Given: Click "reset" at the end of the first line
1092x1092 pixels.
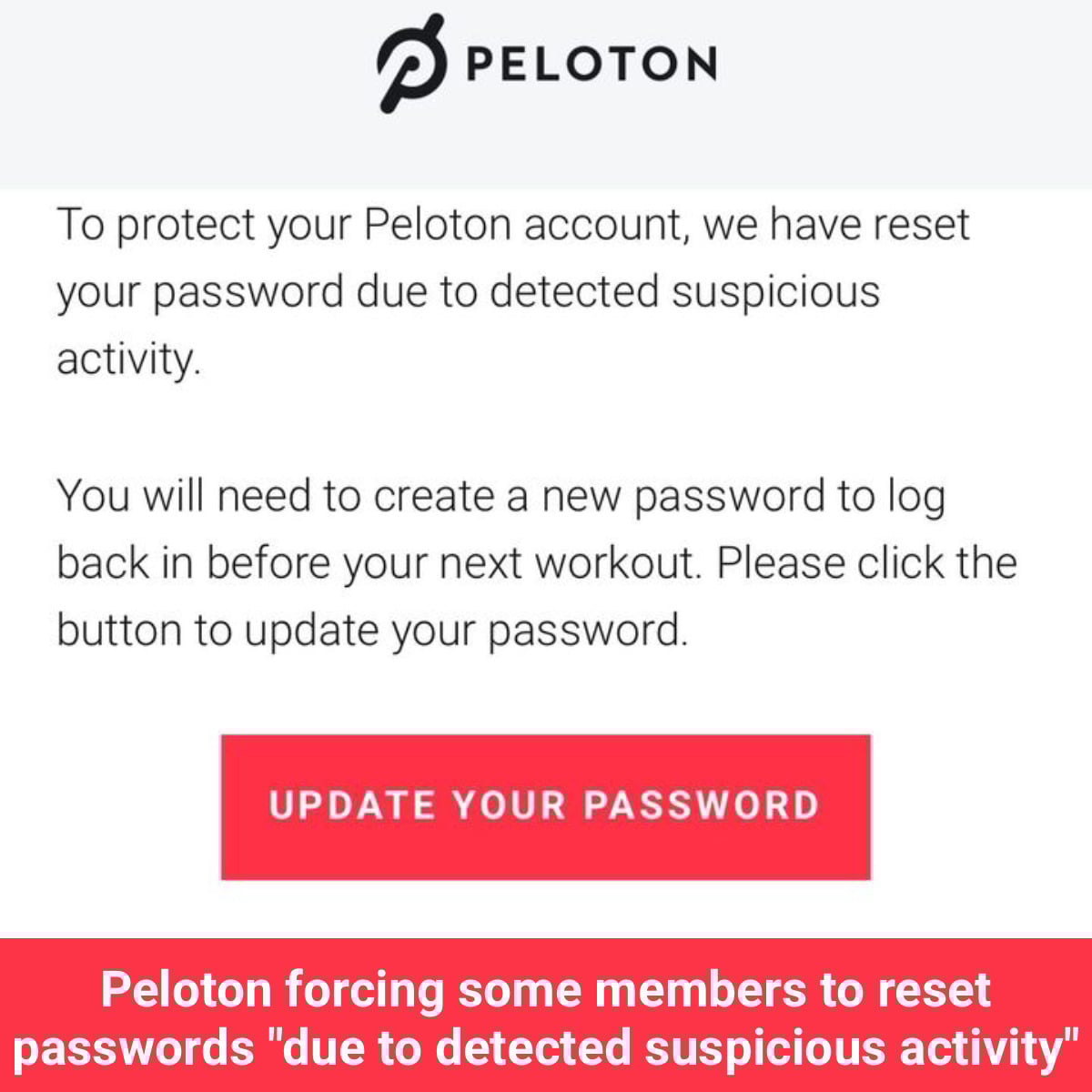Looking at the screenshot, I should [921, 226].
